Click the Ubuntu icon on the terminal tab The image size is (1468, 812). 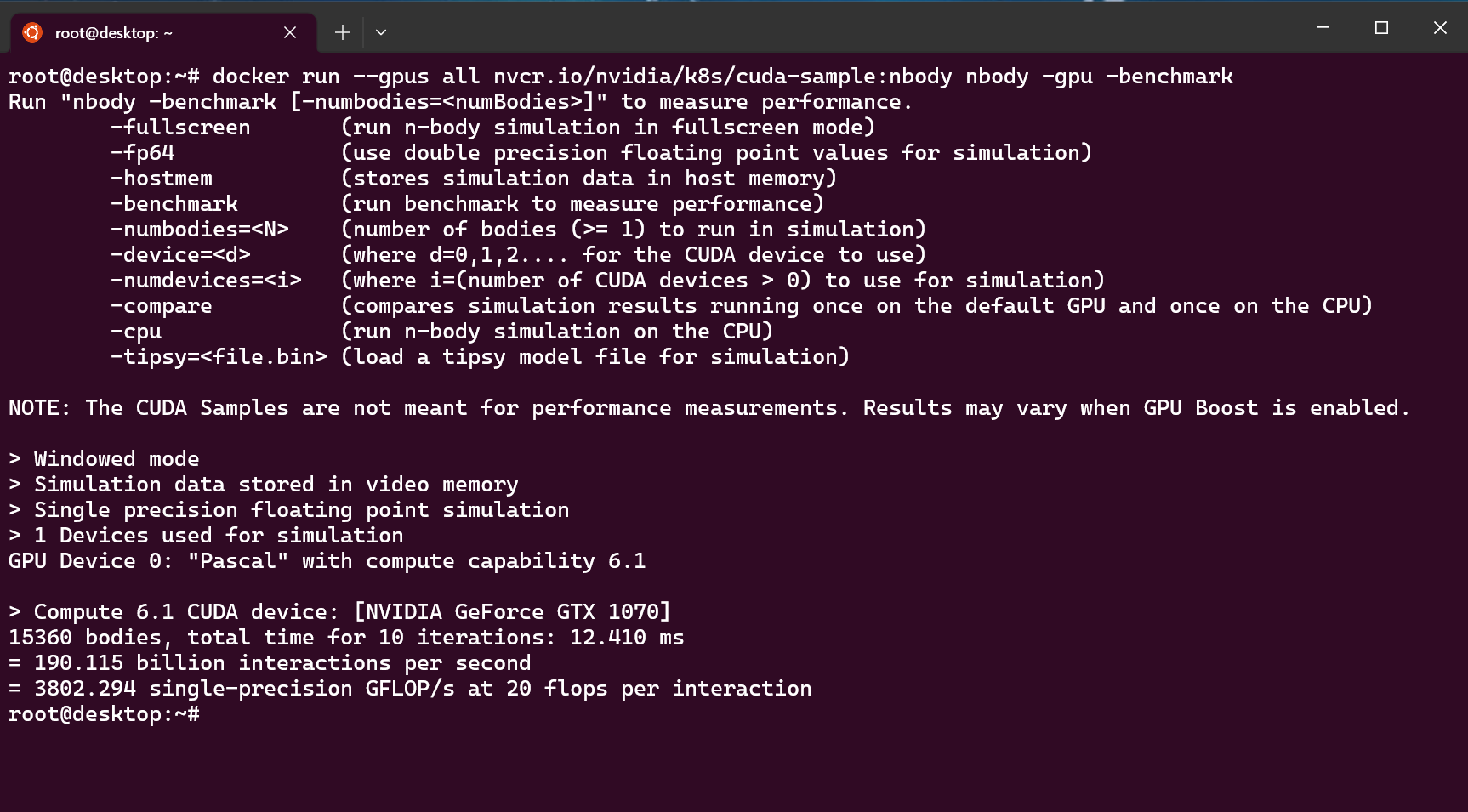coord(32,31)
